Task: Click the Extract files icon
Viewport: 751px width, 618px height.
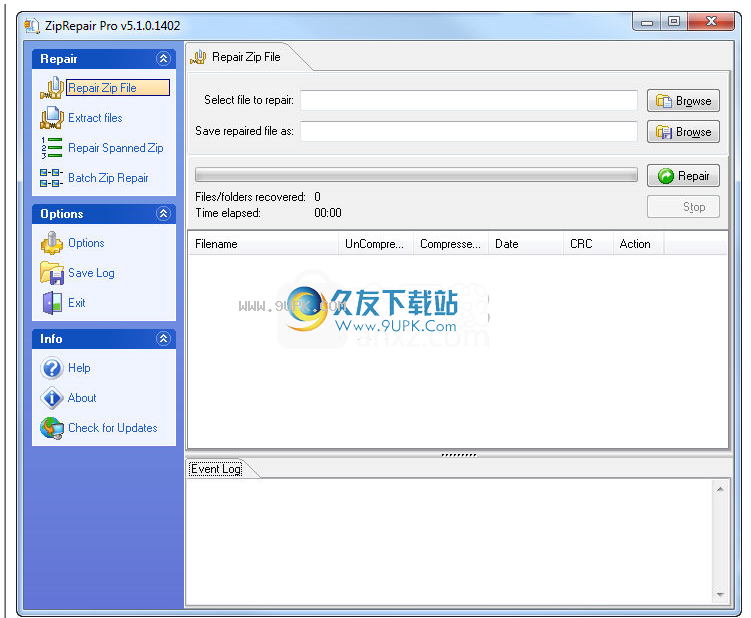Action: point(52,118)
